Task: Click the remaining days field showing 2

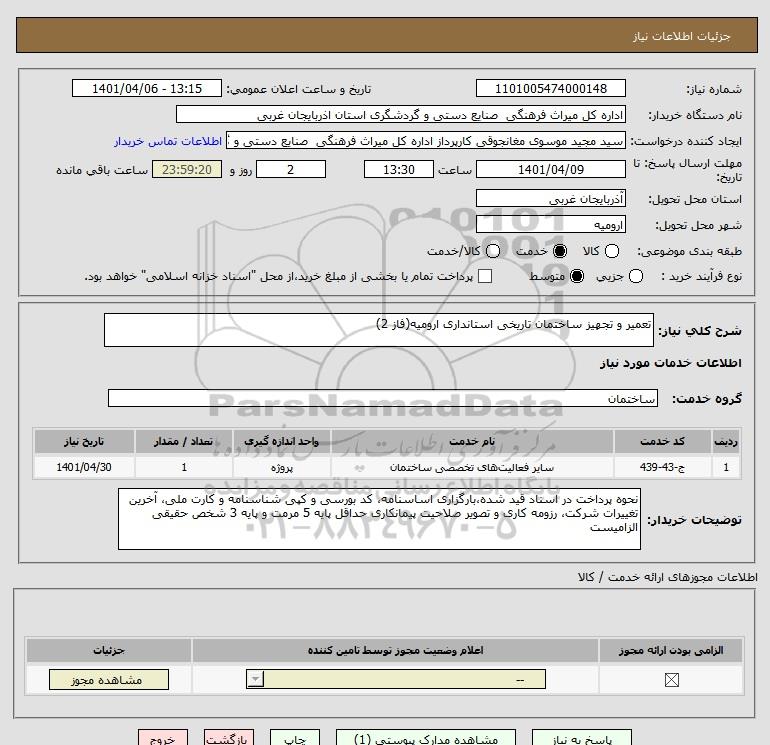Action: point(291,169)
